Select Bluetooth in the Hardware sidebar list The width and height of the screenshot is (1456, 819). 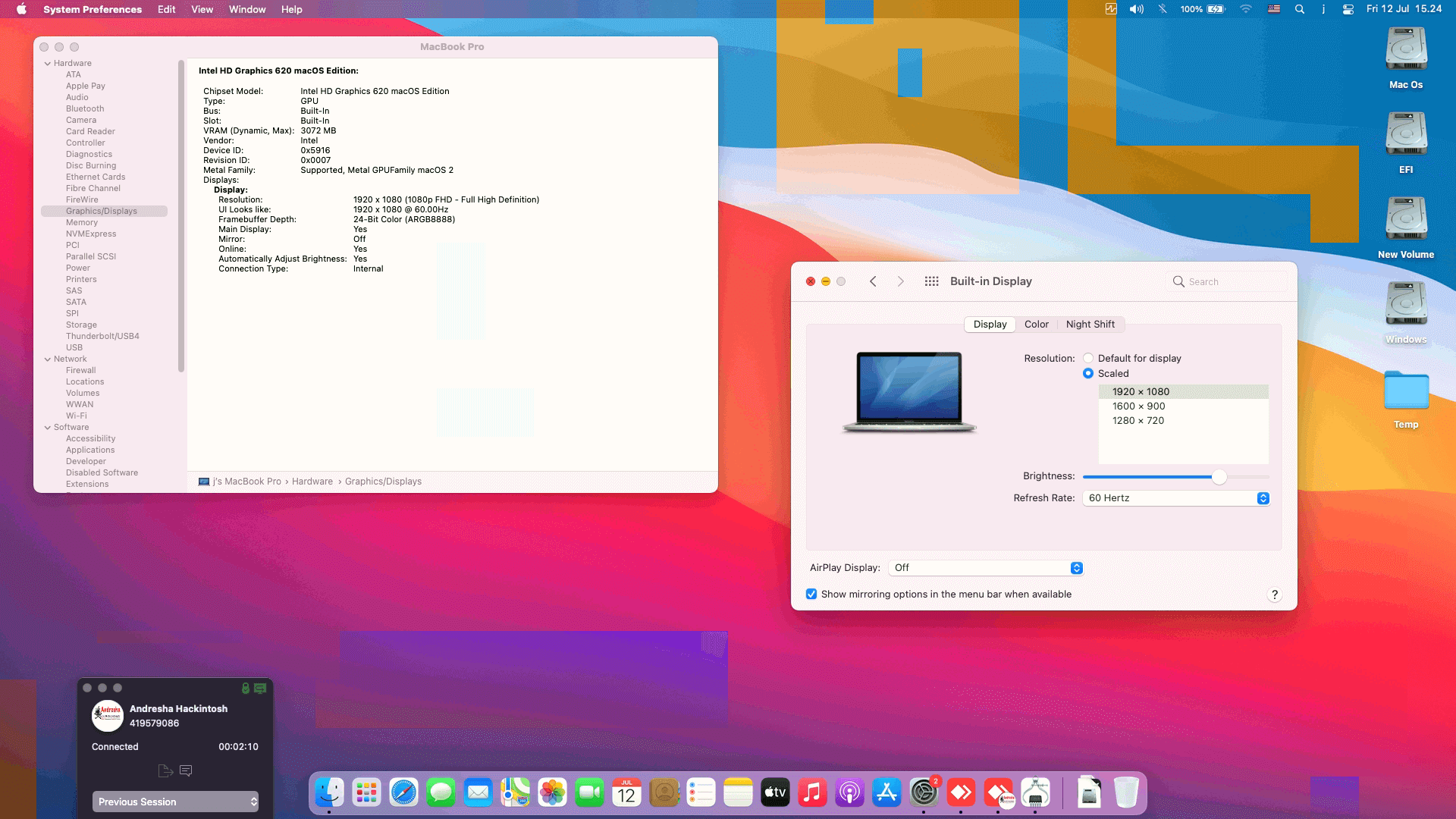coord(85,109)
